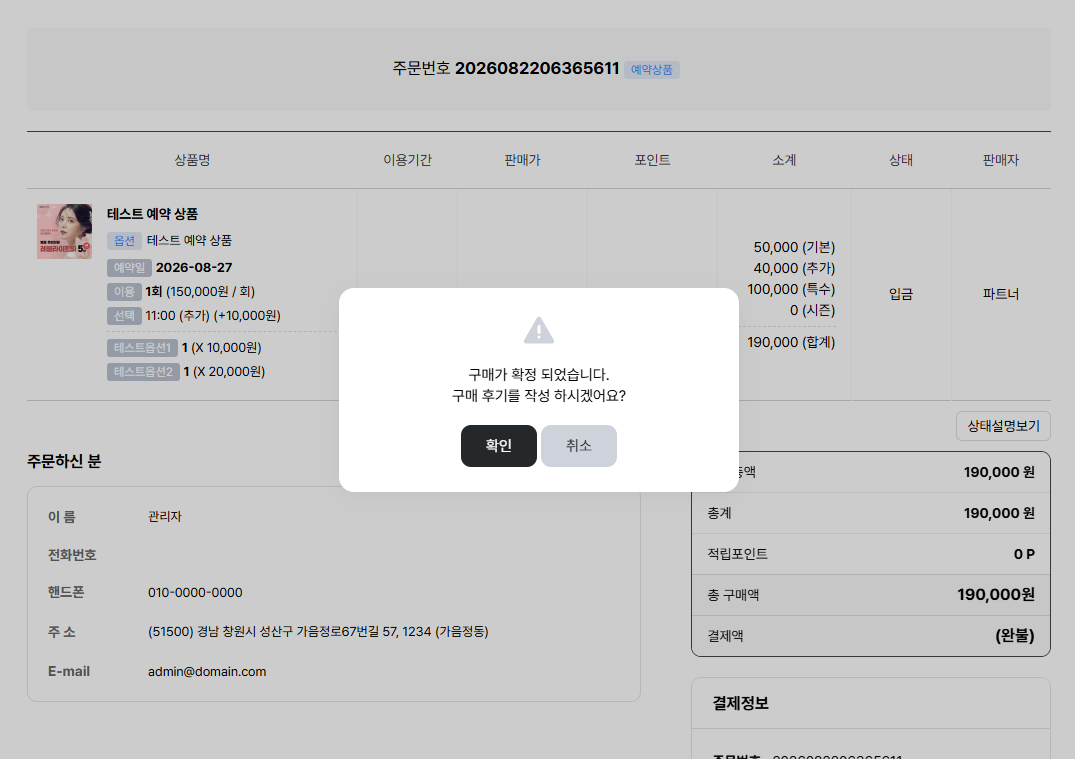Click the 테스트 예약 상품 product thumbnail
Image resolution: width=1075 pixels, height=759 pixels.
(64, 231)
